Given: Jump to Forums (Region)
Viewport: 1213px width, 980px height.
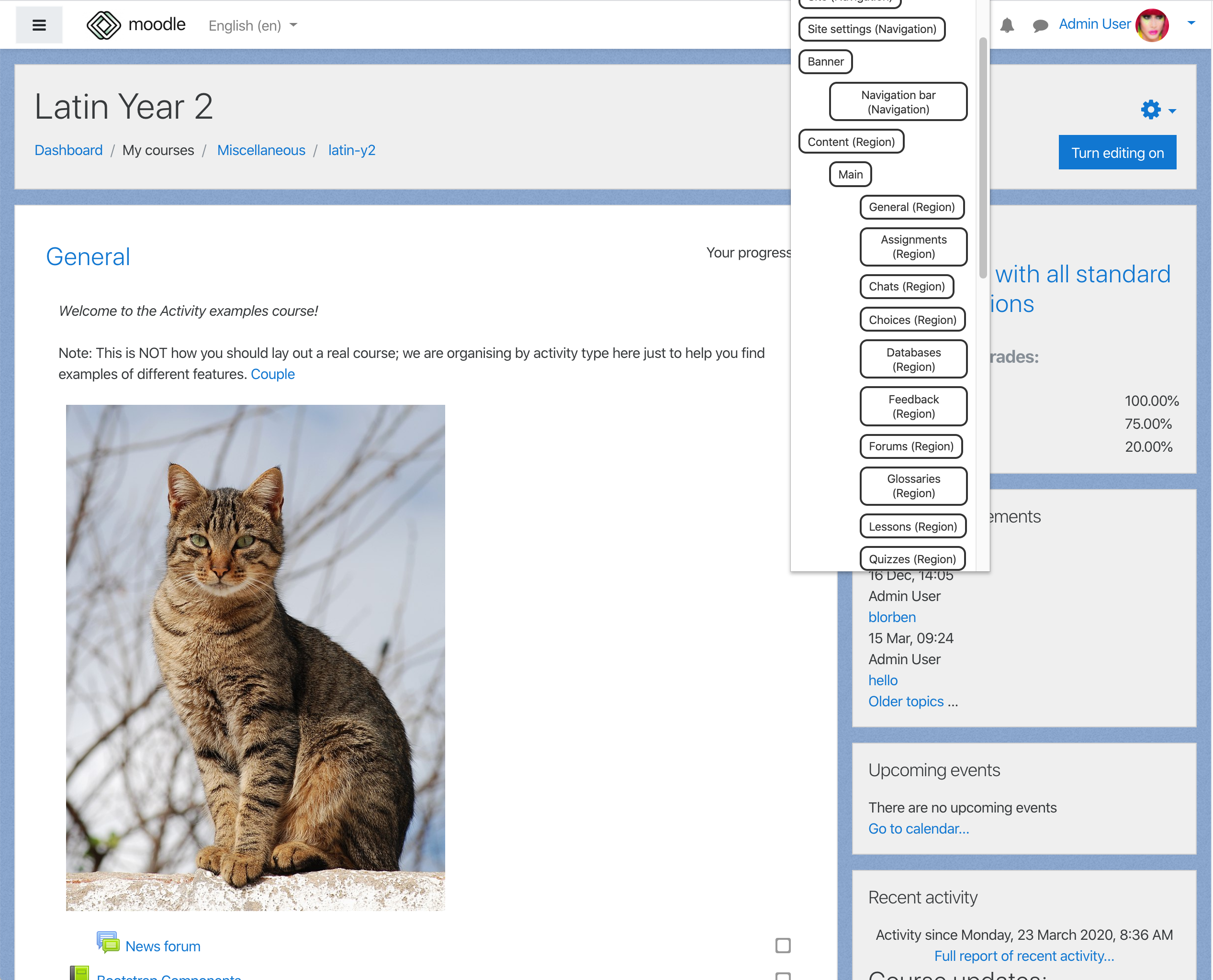Looking at the screenshot, I should [911, 446].
